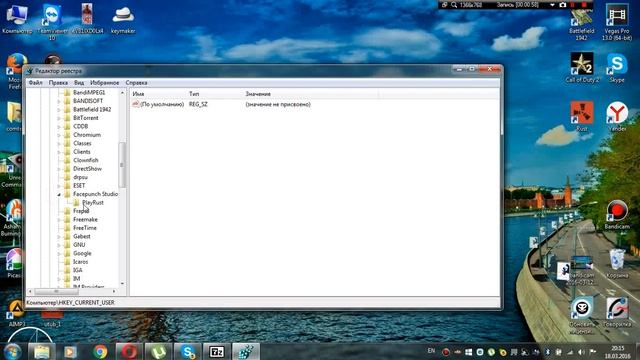Expand the Google registry key
640x360 pixels.
tap(59, 253)
